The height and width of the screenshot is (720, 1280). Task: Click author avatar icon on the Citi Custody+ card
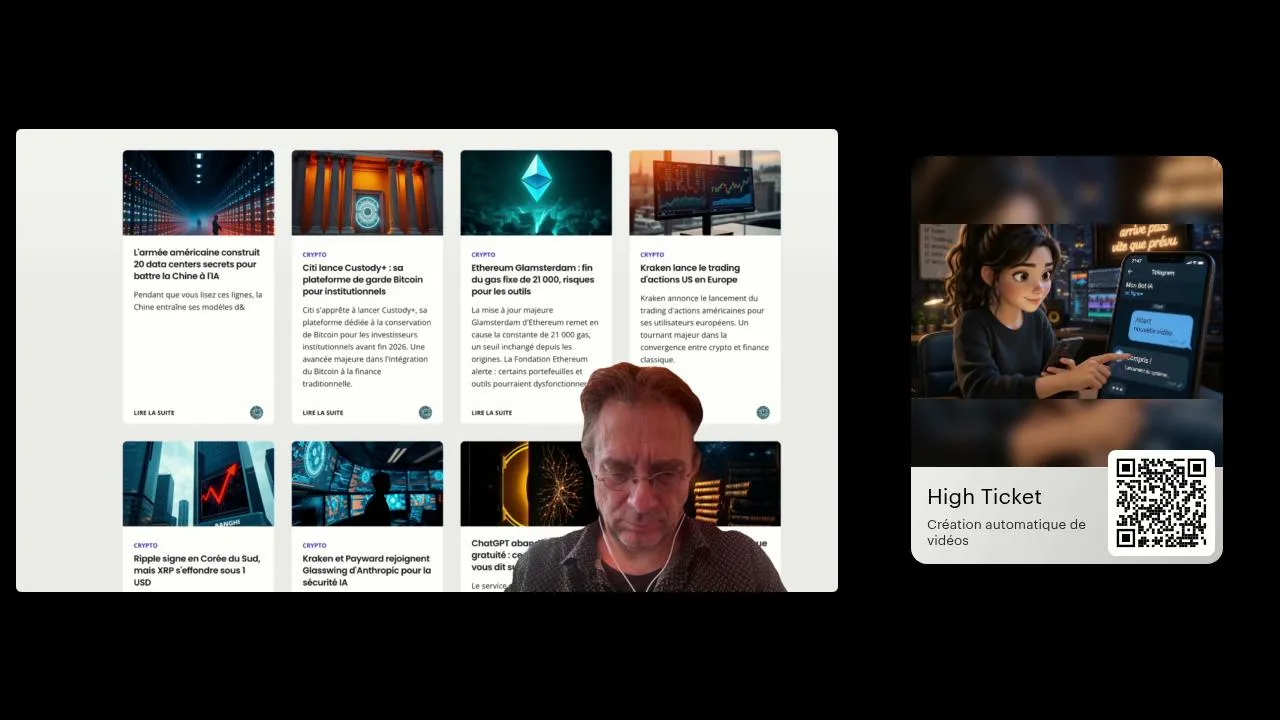pos(425,412)
